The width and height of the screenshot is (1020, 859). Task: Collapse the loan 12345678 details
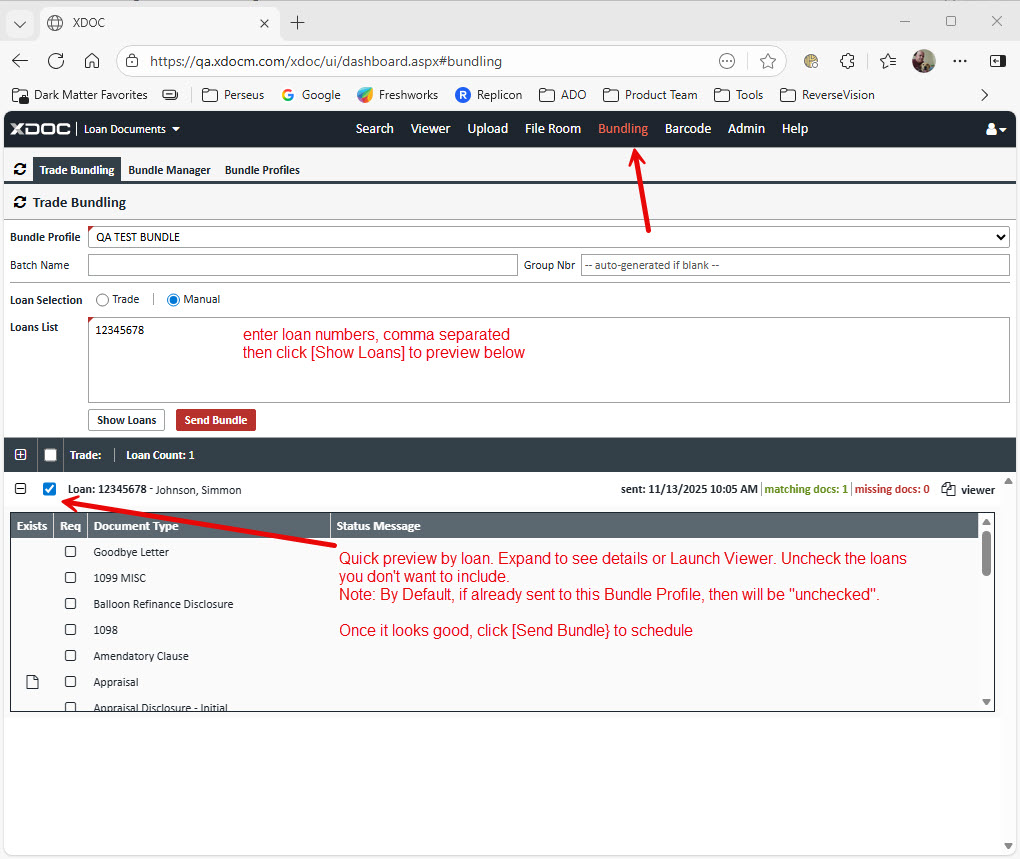(20, 489)
